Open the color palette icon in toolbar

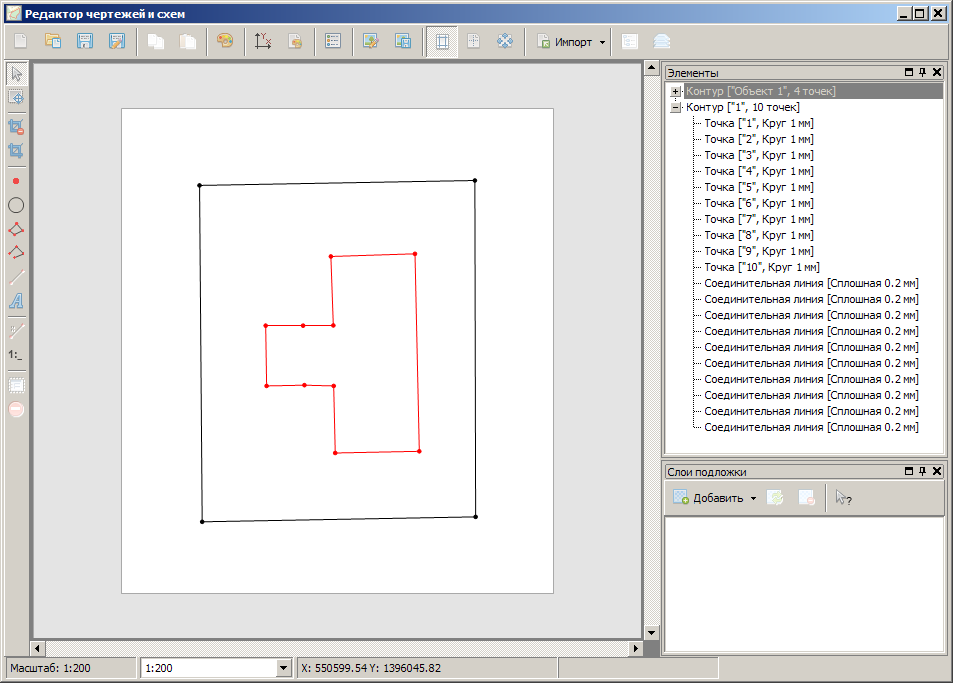[x=224, y=42]
